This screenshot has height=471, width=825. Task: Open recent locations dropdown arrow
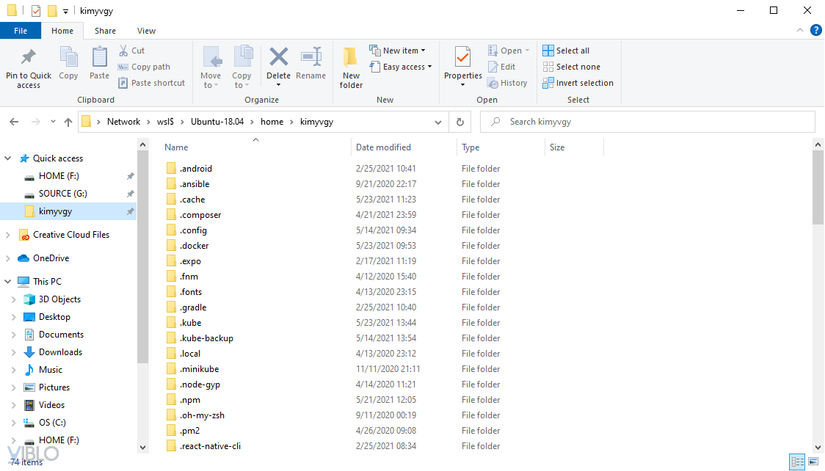pos(53,122)
